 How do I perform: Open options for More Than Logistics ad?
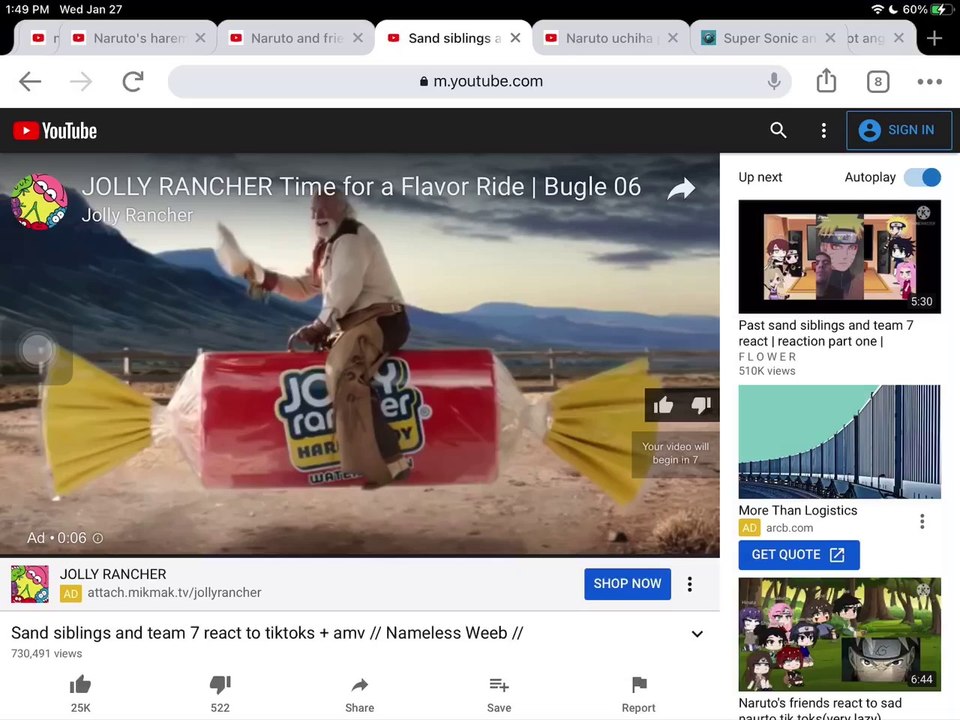tap(922, 521)
